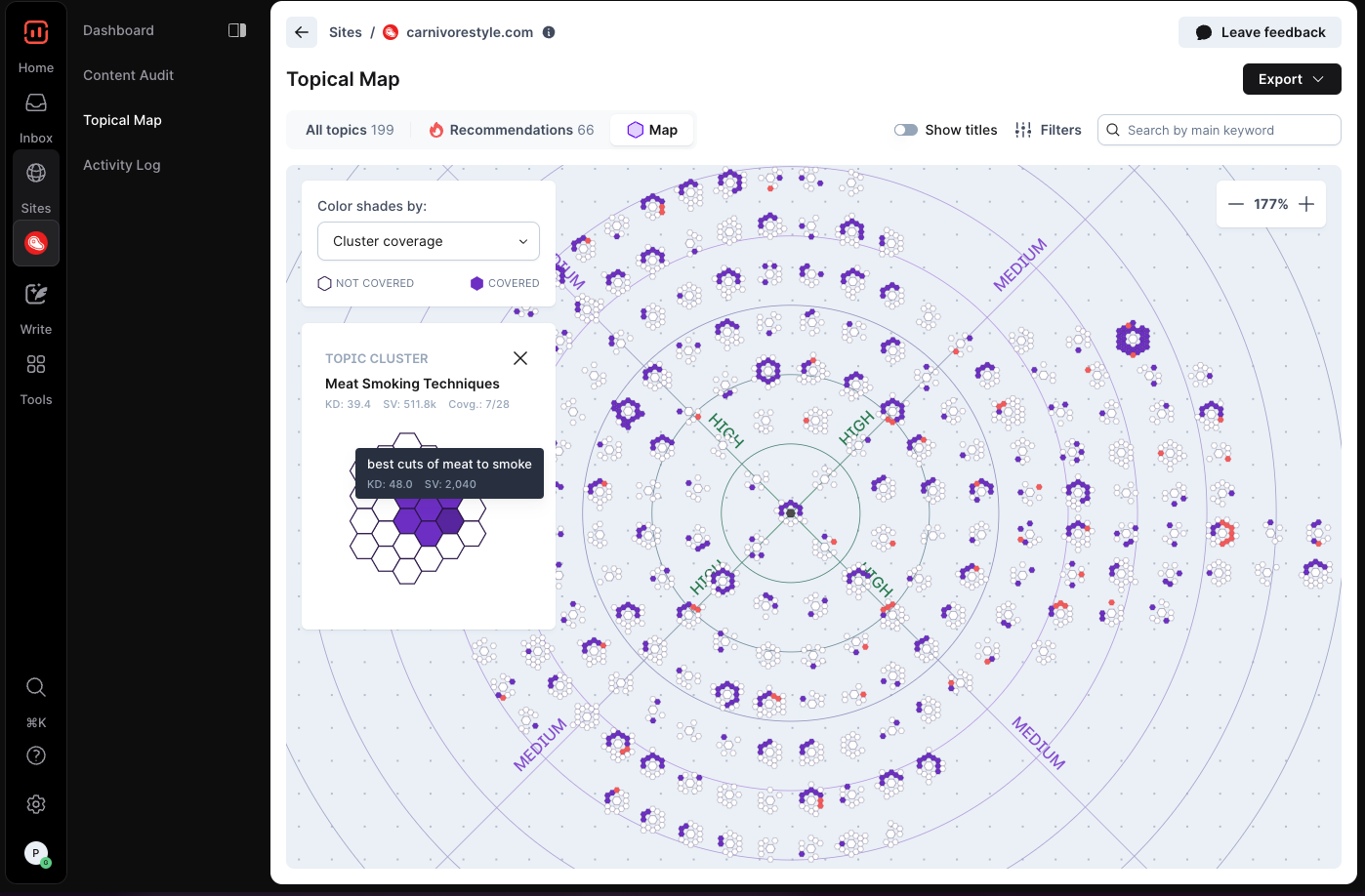
Task: Open the Write section icon
Action: [36, 295]
